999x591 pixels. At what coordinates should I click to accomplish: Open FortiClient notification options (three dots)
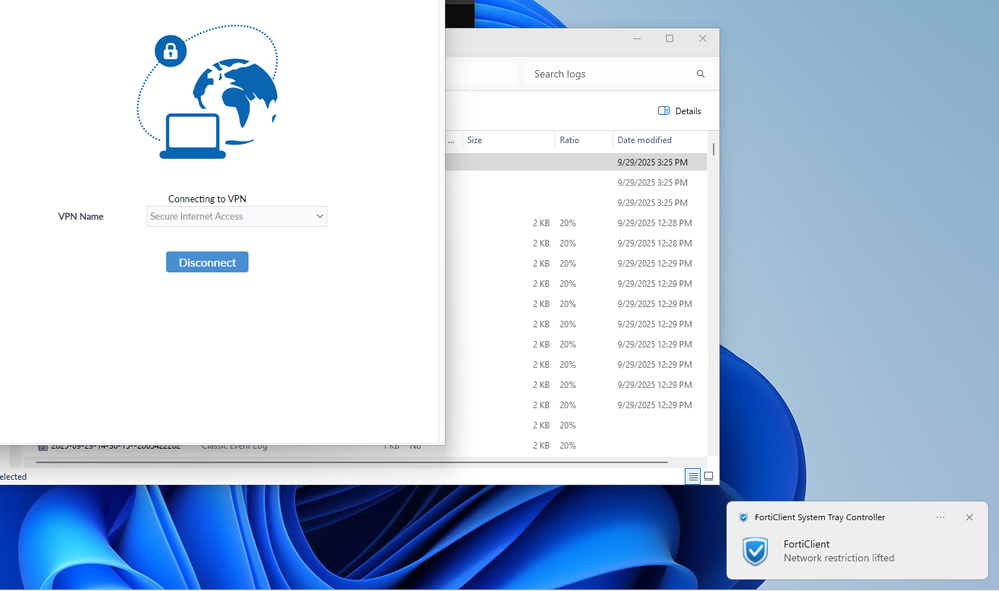click(940, 517)
